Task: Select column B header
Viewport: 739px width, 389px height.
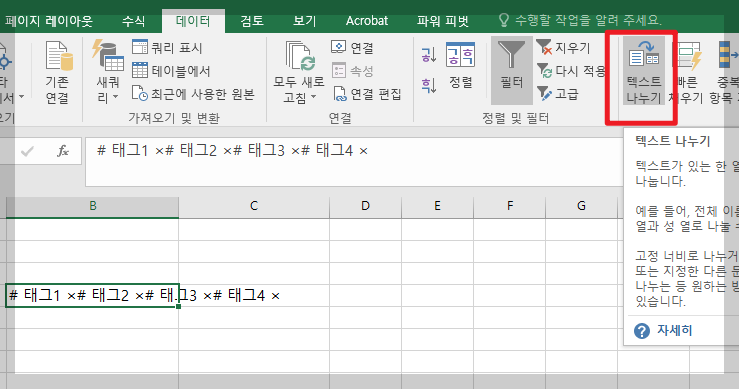Action: pyautogui.click(x=93, y=206)
